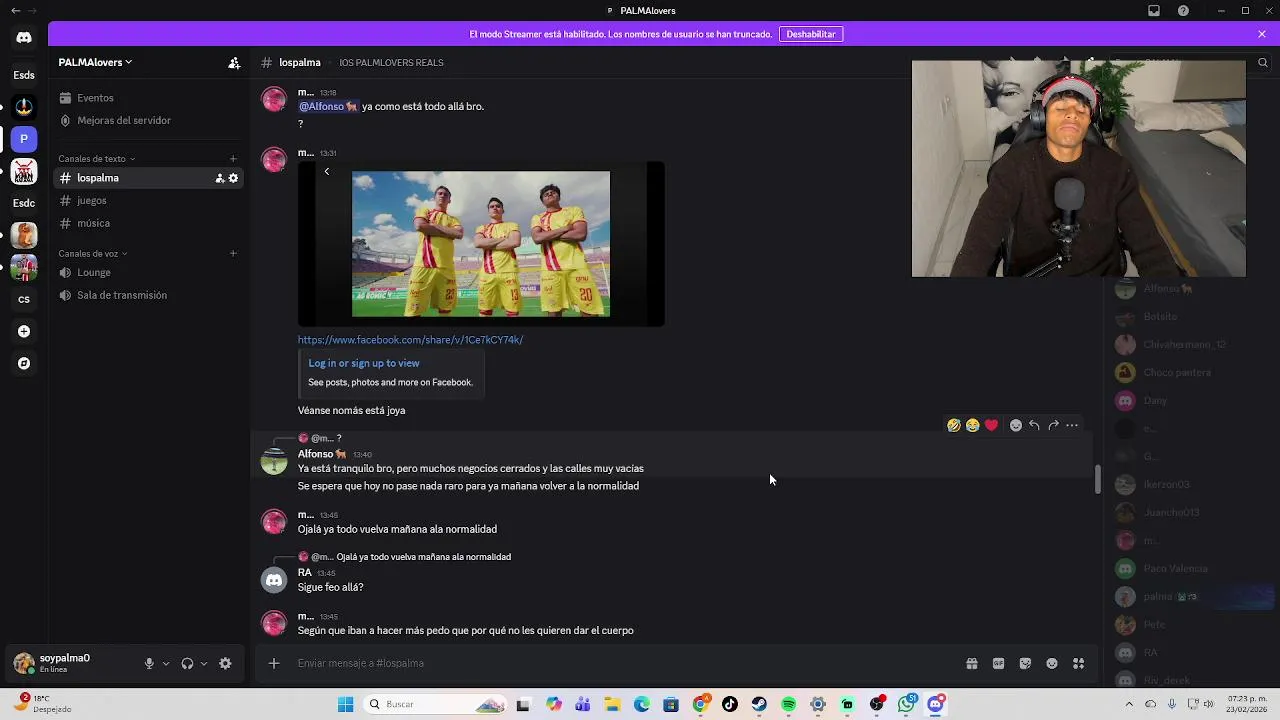Create a text channel with plus icon
The width and height of the screenshot is (1280, 720).
tap(233, 159)
